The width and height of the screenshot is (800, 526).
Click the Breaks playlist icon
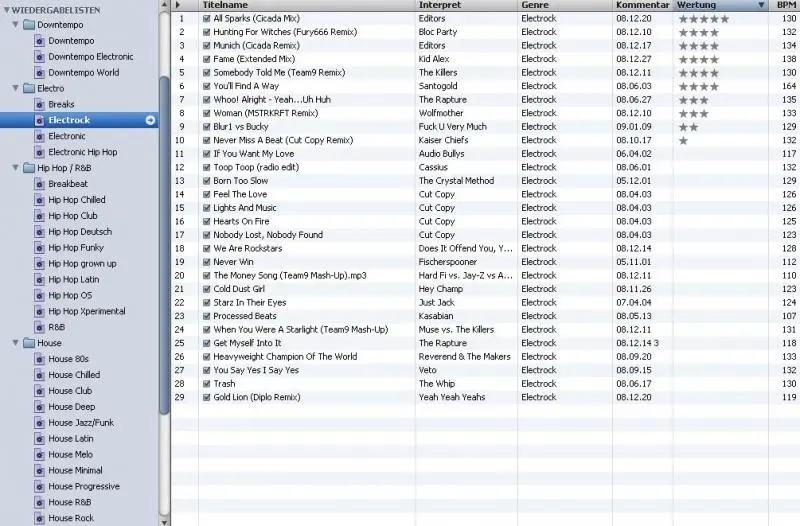point(40,104)
